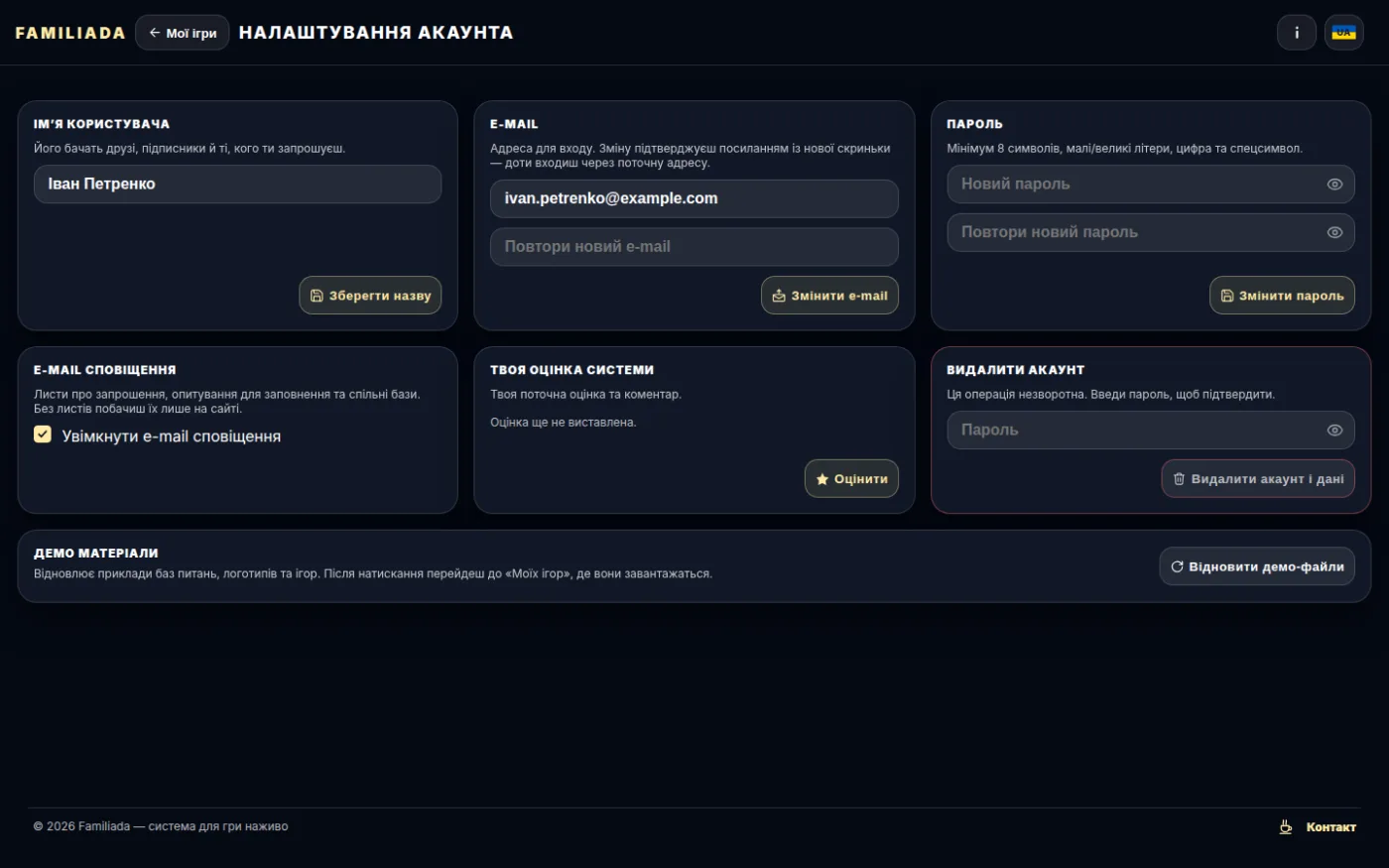Click the ІМ'Я КОРИСТУВАЧА heading
This screenshot has width=1389, height=868.
(102, 124)
